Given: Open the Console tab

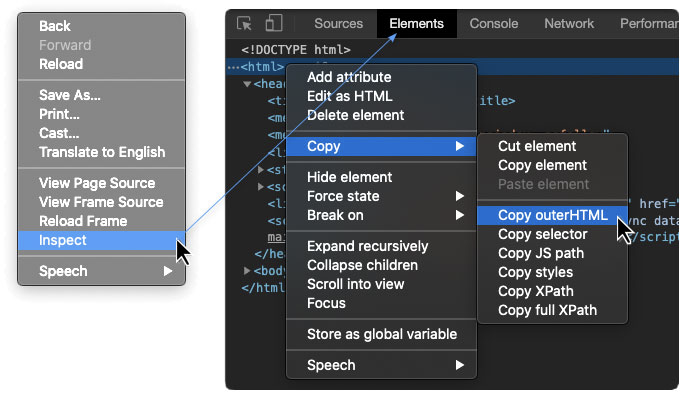Looking at the screenshot, I should click(493, 24).
